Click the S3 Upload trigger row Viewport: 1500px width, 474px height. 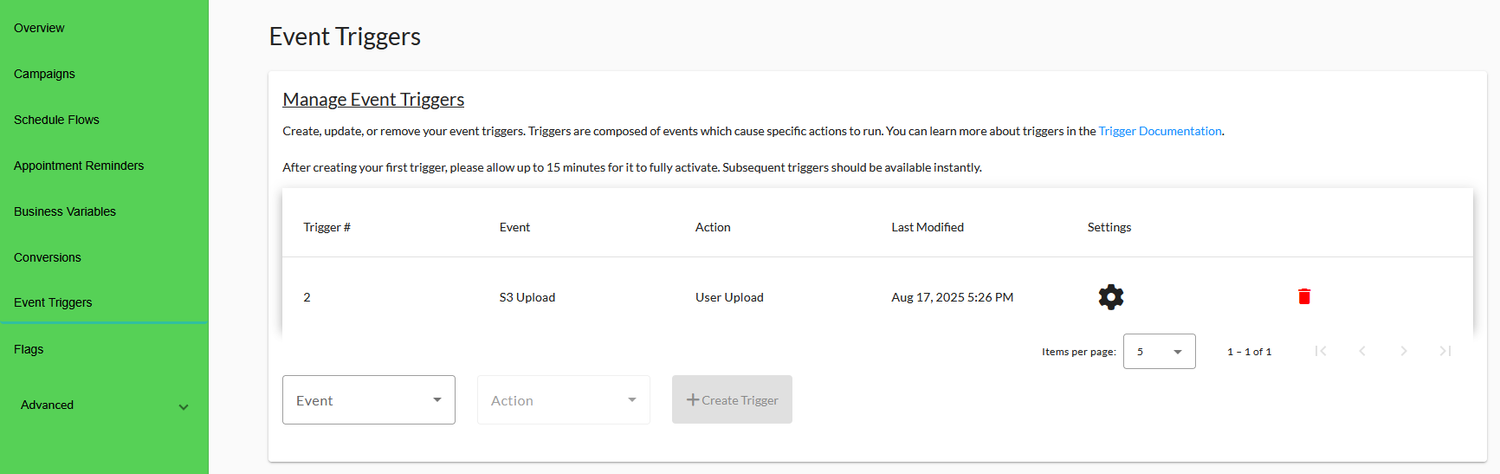click(x=527, y=297)
